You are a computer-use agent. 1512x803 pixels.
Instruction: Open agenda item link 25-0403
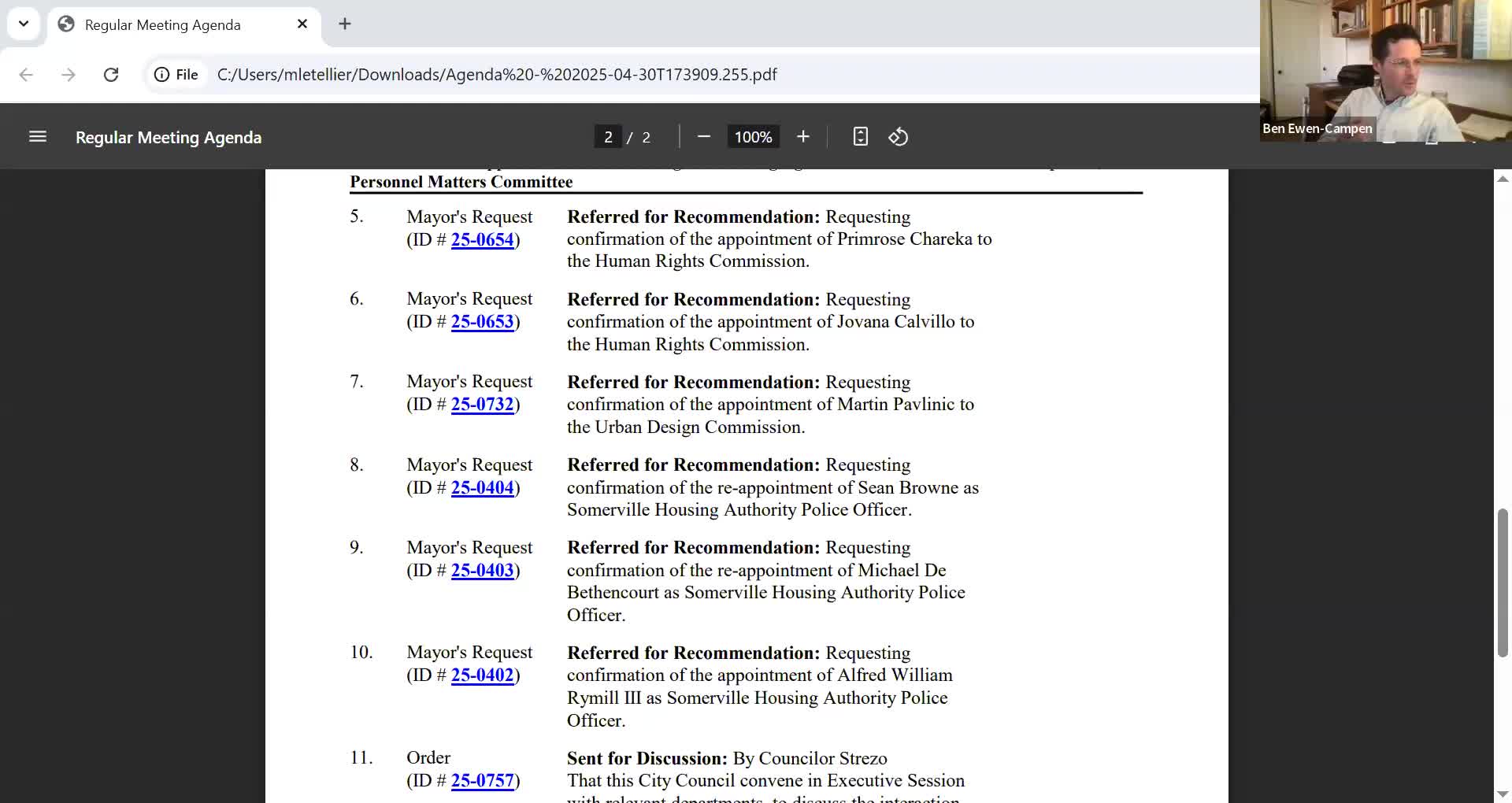(x=482, y=570)
